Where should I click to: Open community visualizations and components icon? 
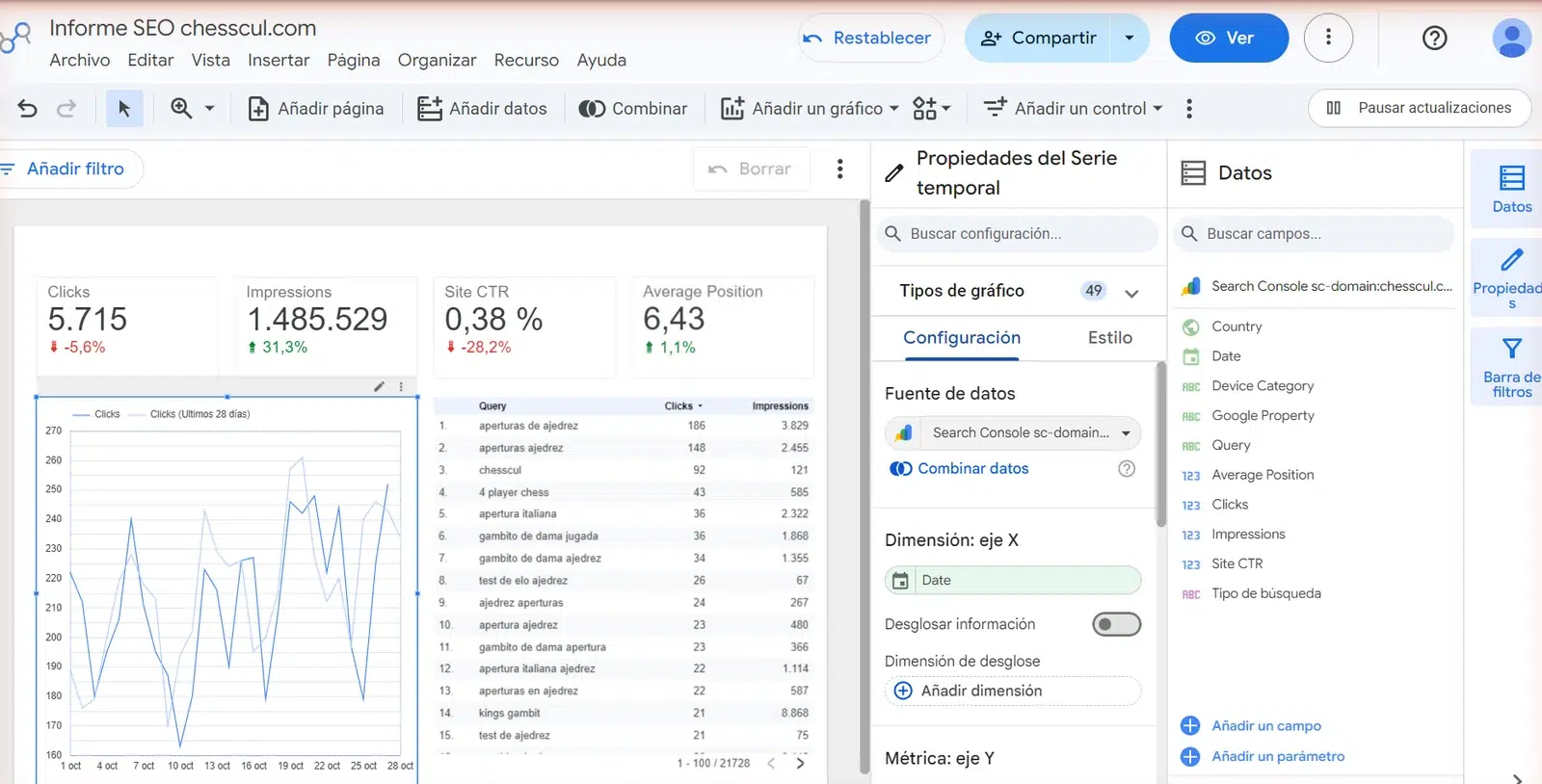(931, 109)
